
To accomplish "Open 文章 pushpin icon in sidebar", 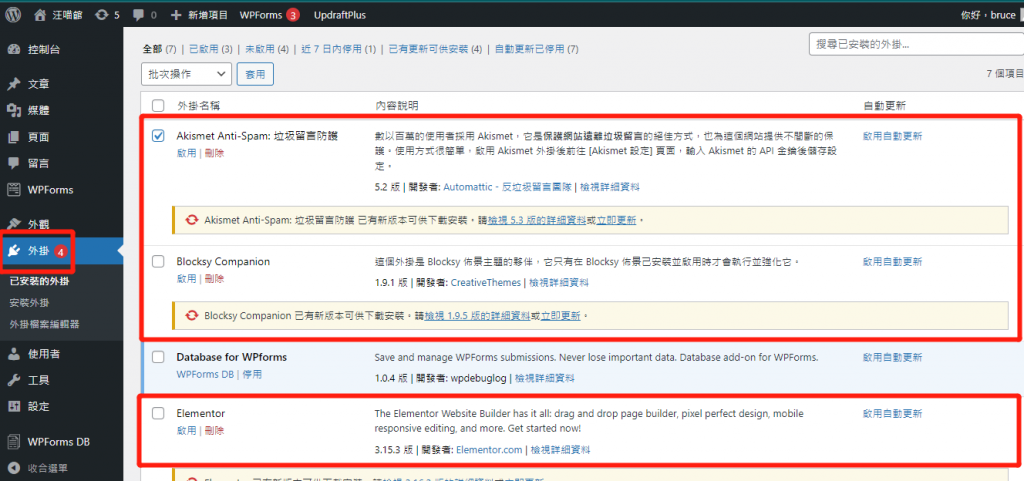I will click(x=14, y=84).
